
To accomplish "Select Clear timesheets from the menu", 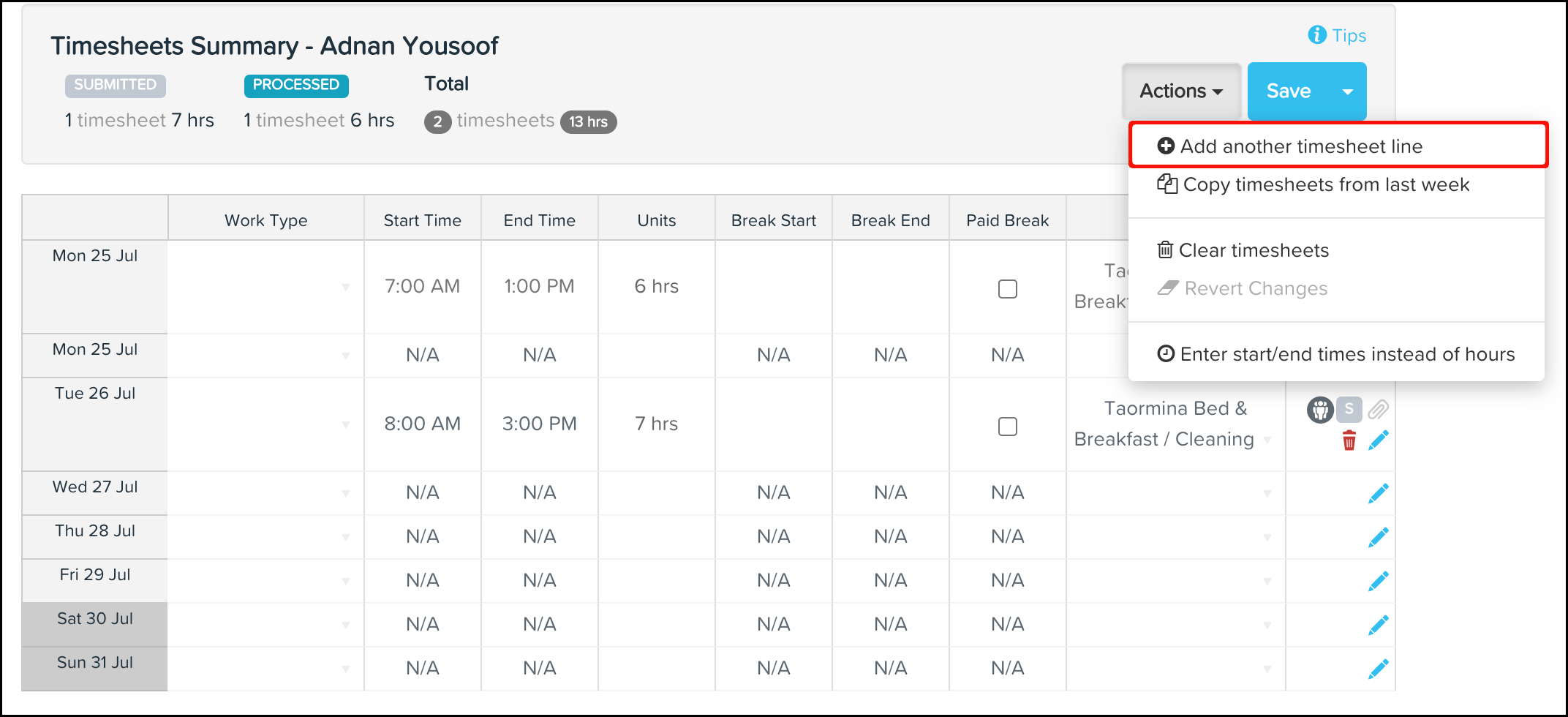I will click(1253, 251).
